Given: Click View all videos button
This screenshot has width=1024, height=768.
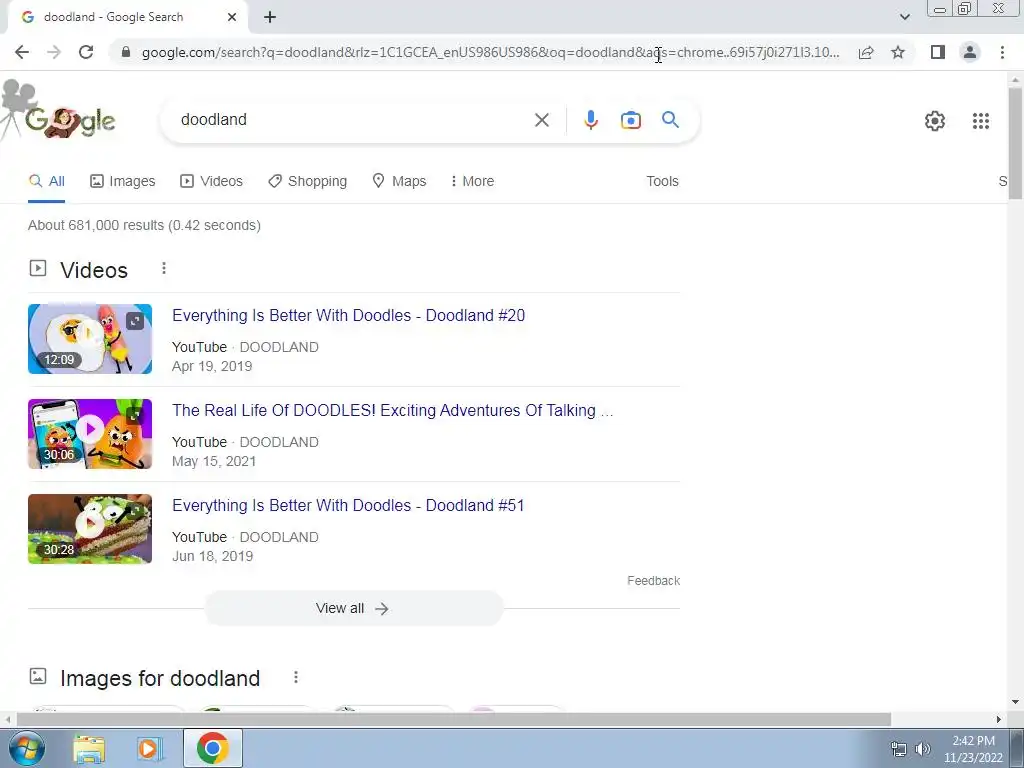Looking at the screenshot, I should 353,609.
